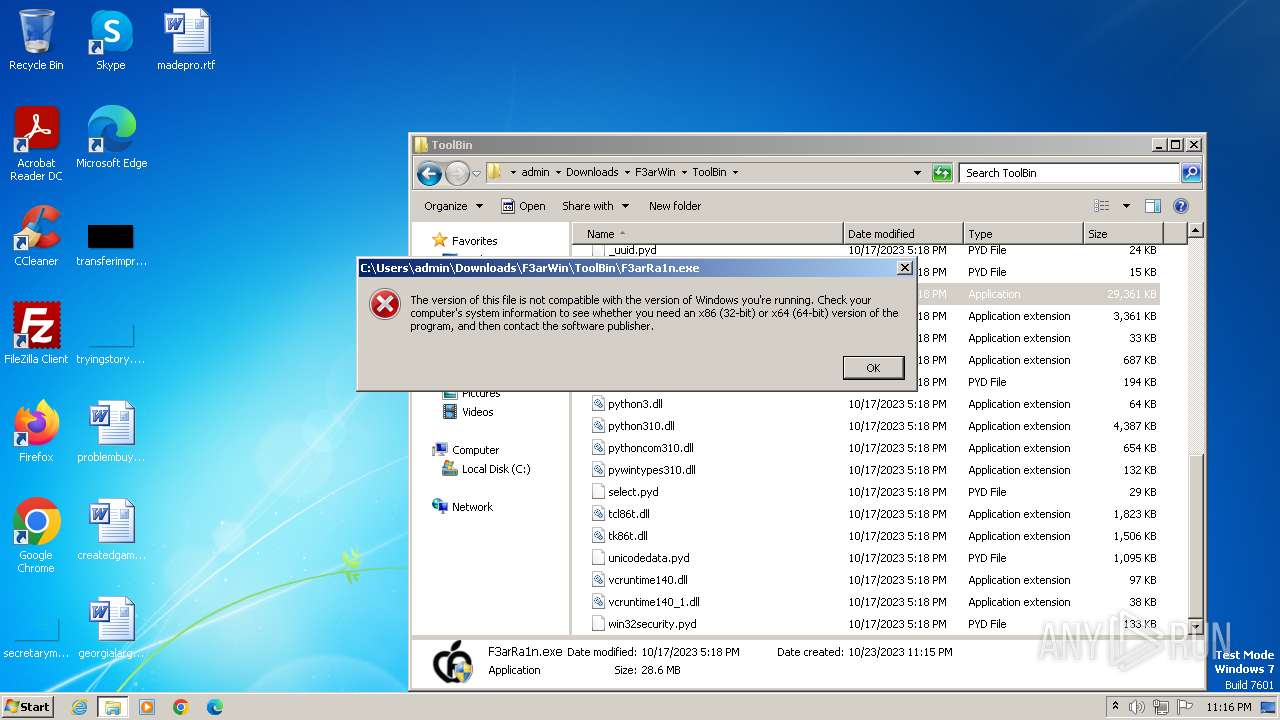Select Local Disk (C:) in navigation pane
The width and height of the screenshot is (1280, 720).
click(486, 469)
